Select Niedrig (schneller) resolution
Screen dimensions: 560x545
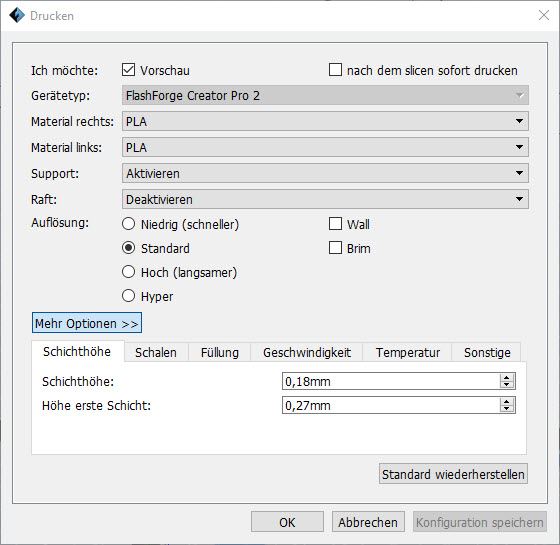[128, 224]
